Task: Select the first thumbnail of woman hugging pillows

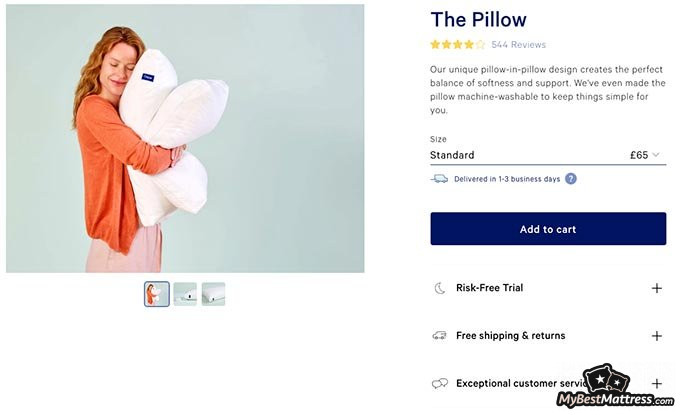Action: pos(157,294)
